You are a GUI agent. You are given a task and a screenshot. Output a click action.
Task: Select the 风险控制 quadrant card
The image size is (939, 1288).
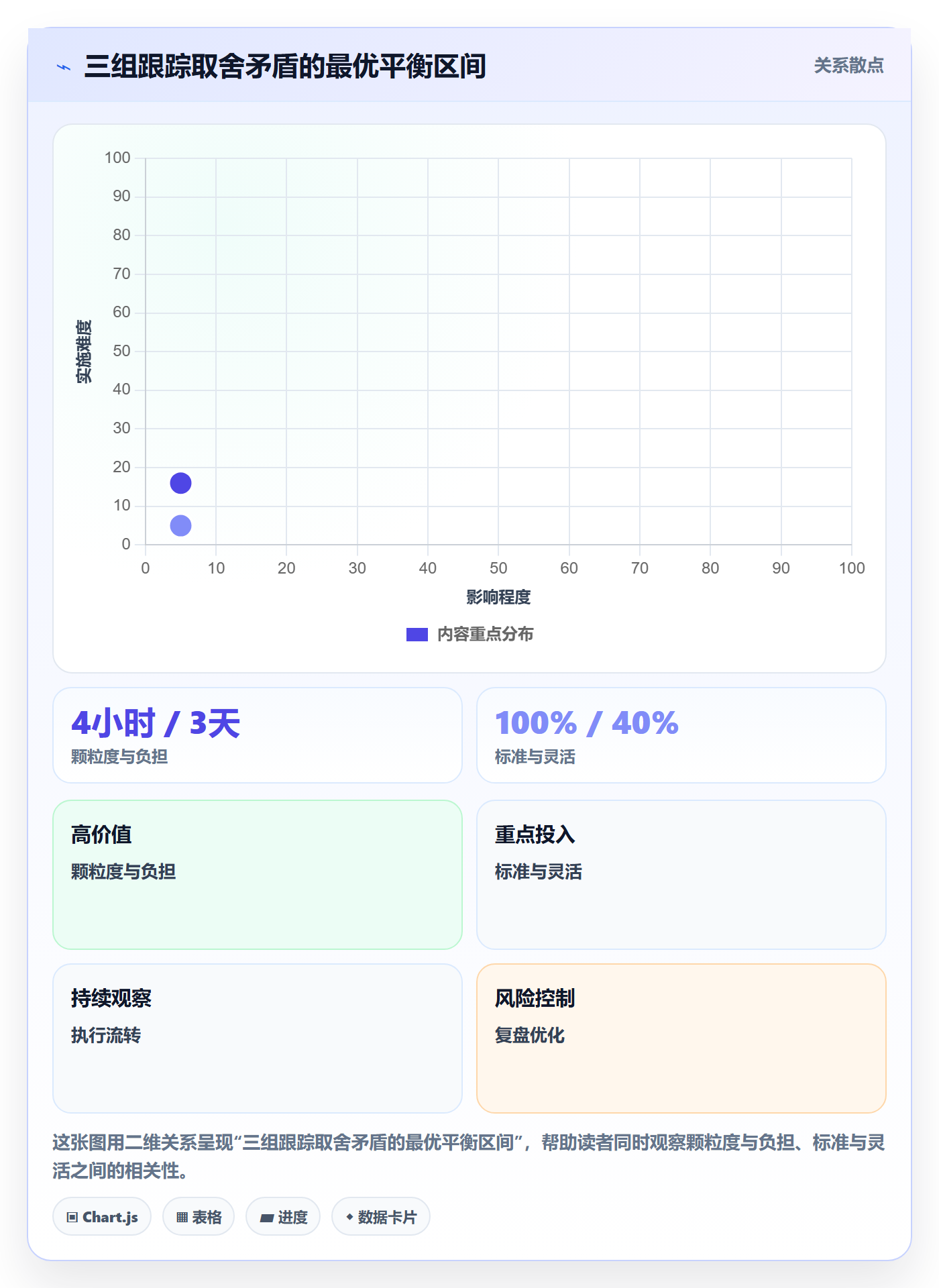pos(681,1038)
